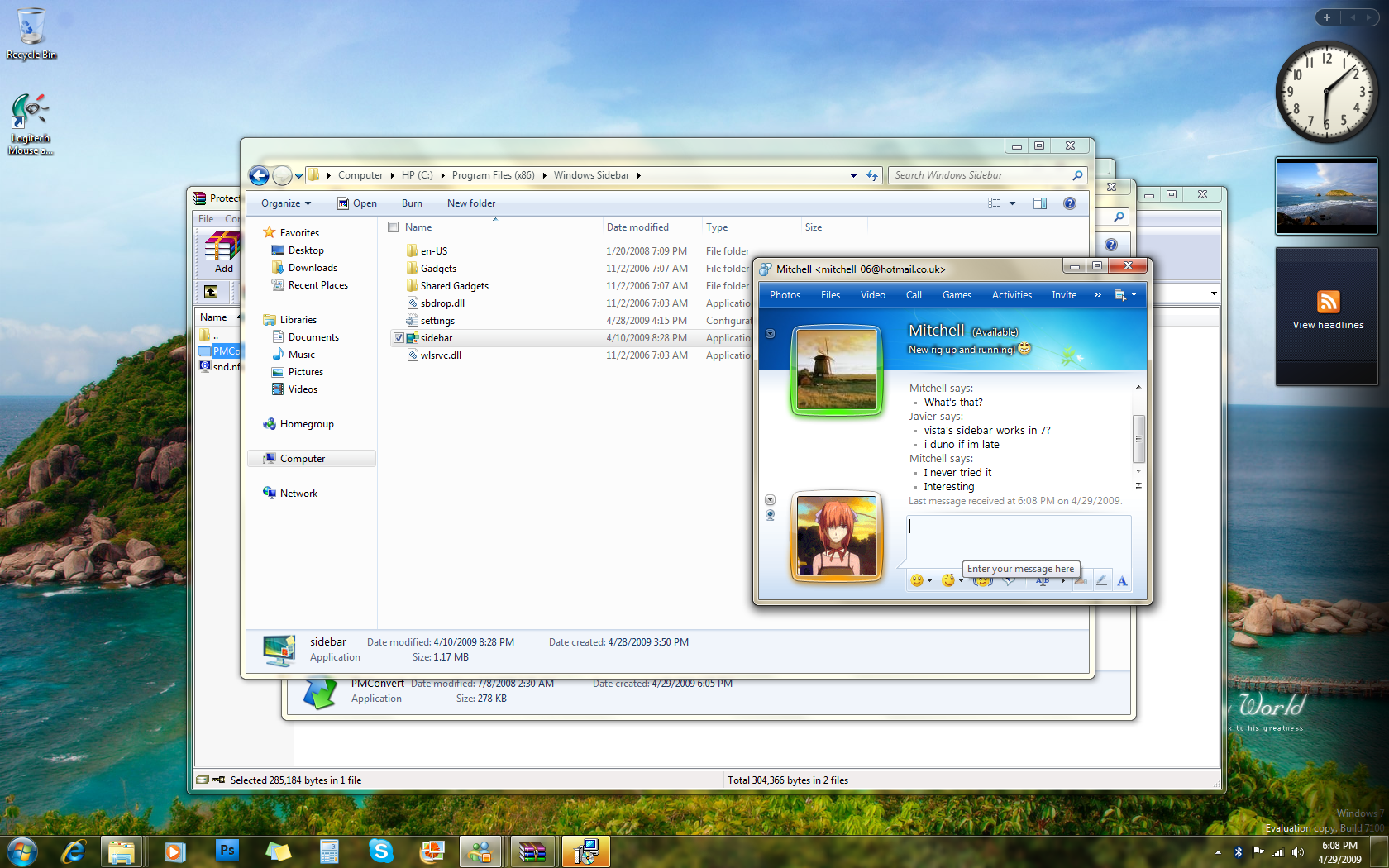Open the Games menu in Messenger
This screenshot has height=868, width=1389.
(x=957, y=295)
